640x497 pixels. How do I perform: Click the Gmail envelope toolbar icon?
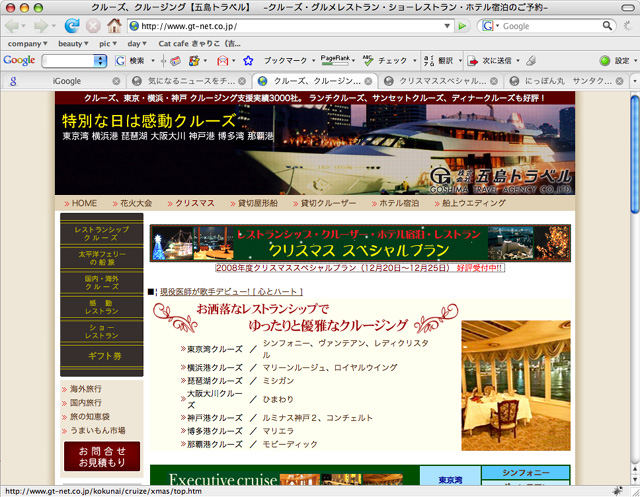pos(222,61)
